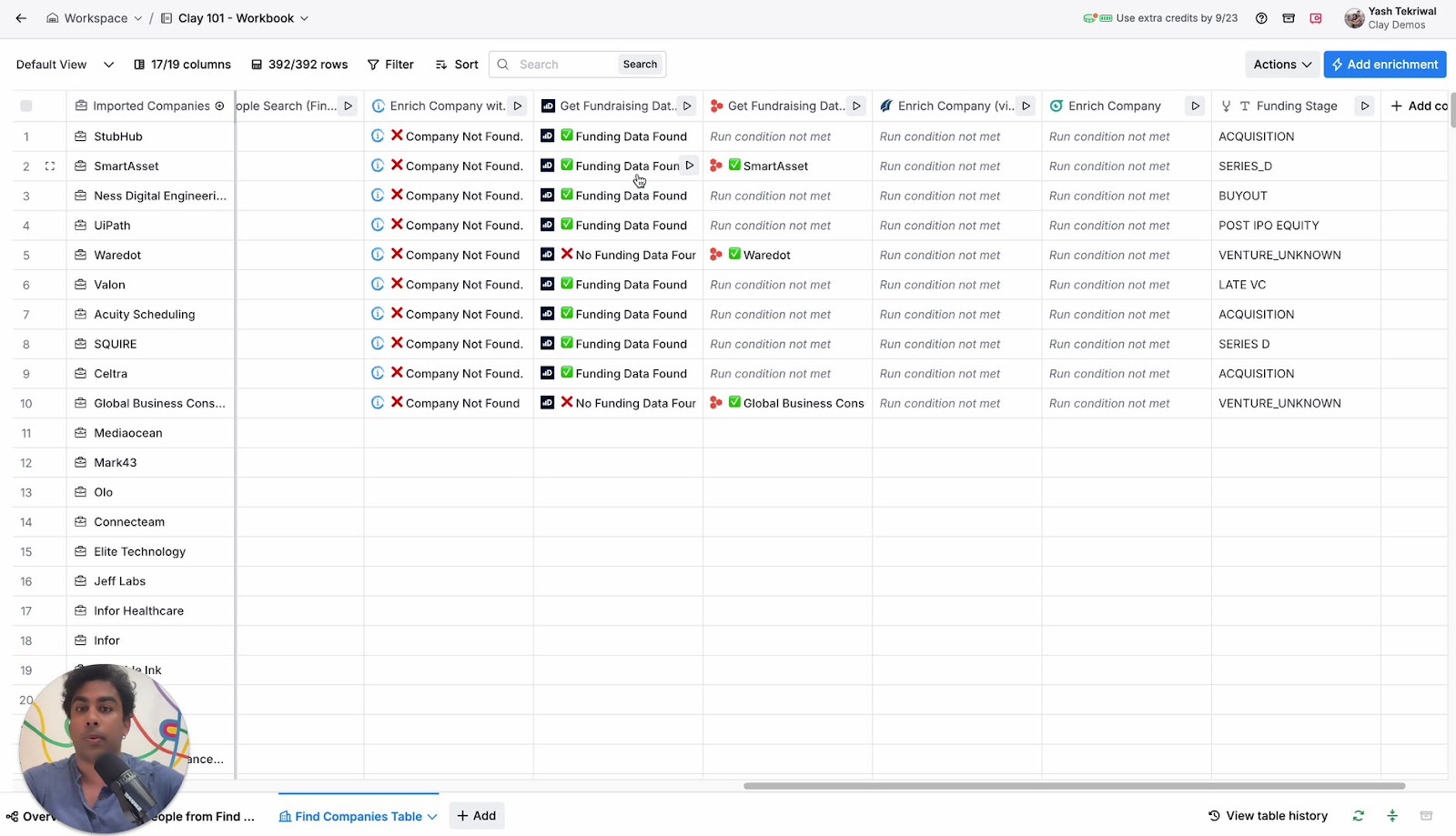Select the SERIES_D funding stage cell

[x=1296, y=166]
